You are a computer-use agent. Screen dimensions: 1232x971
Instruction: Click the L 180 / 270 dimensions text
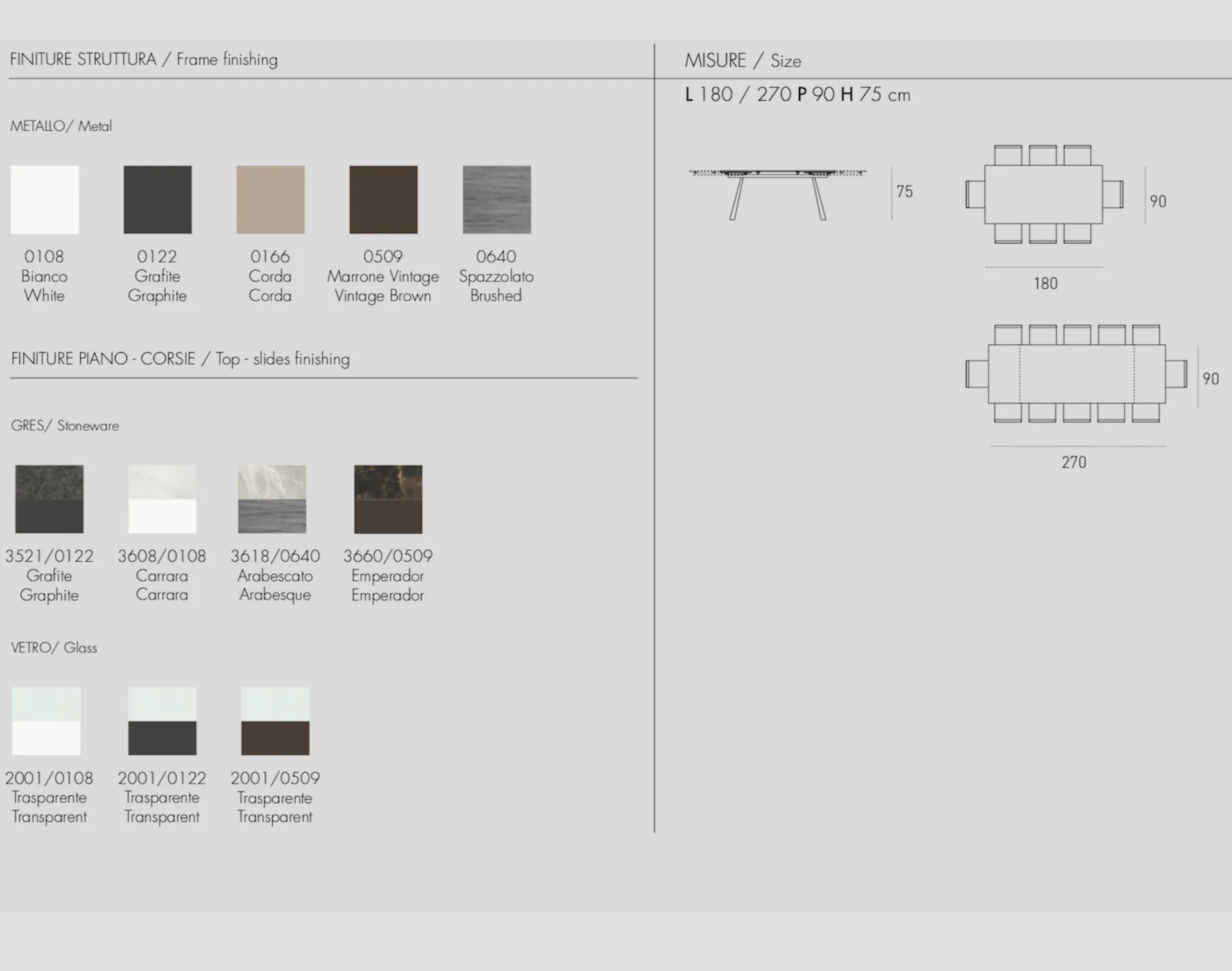click(797, 95)
